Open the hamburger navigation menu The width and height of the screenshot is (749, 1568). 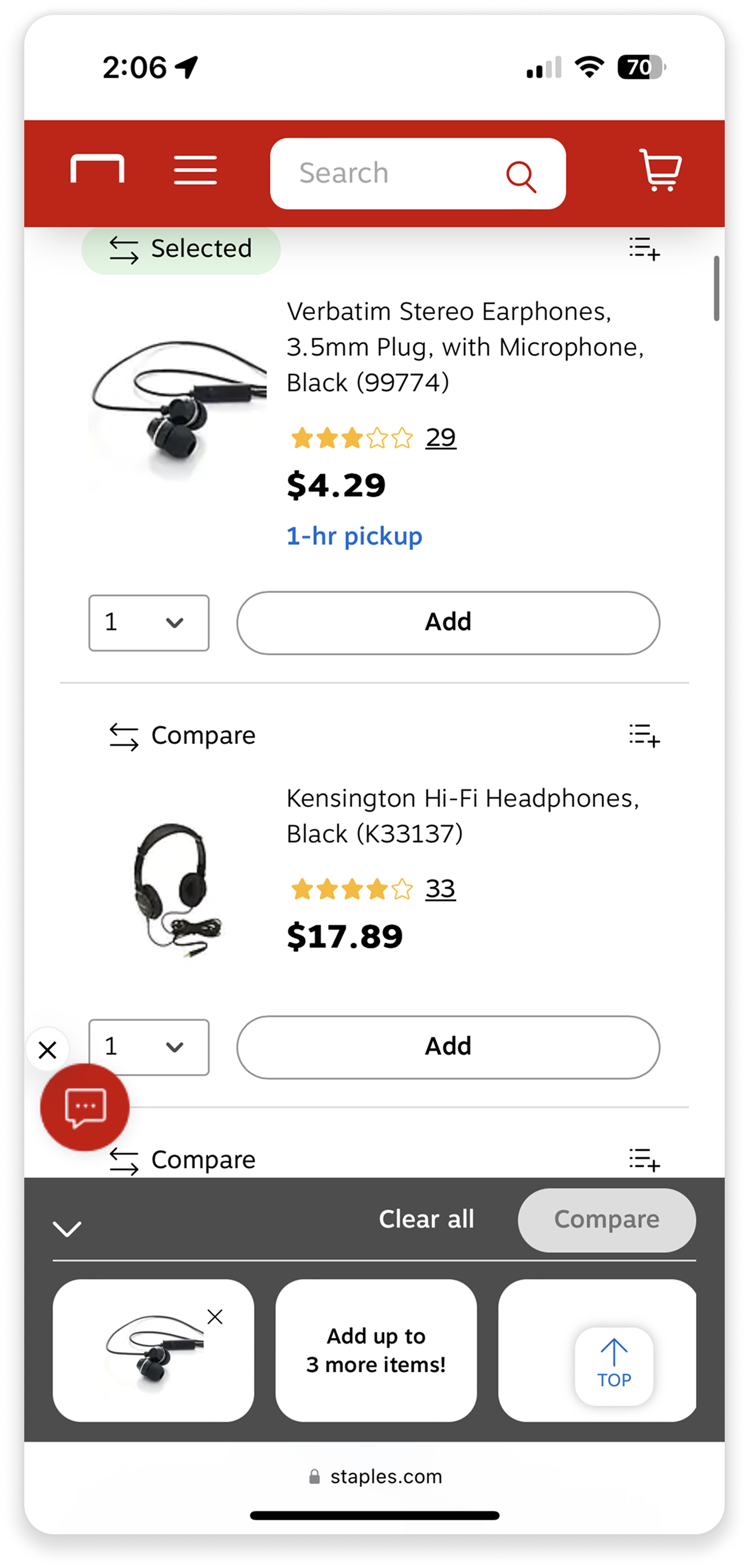(x=195, y=170)
